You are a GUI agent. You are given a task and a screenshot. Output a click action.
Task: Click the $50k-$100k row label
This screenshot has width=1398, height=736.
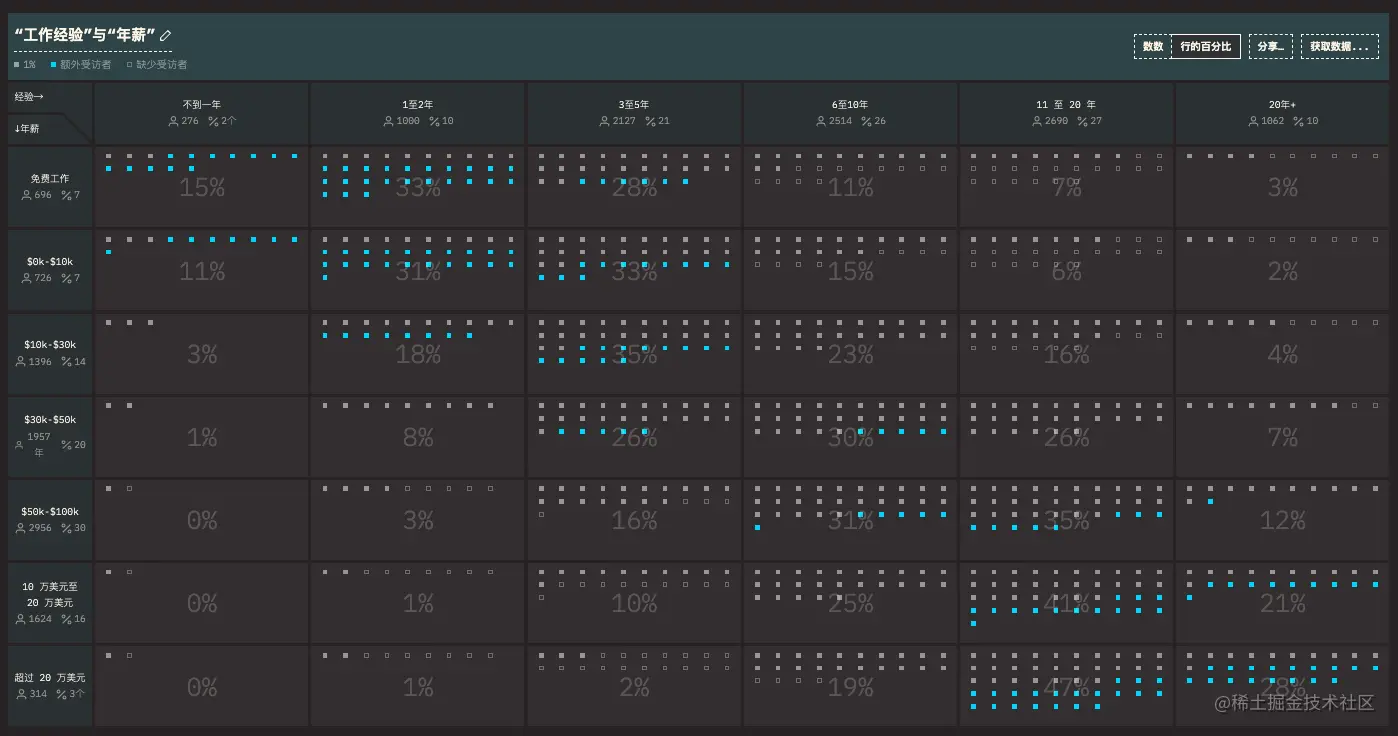[50, 511]
